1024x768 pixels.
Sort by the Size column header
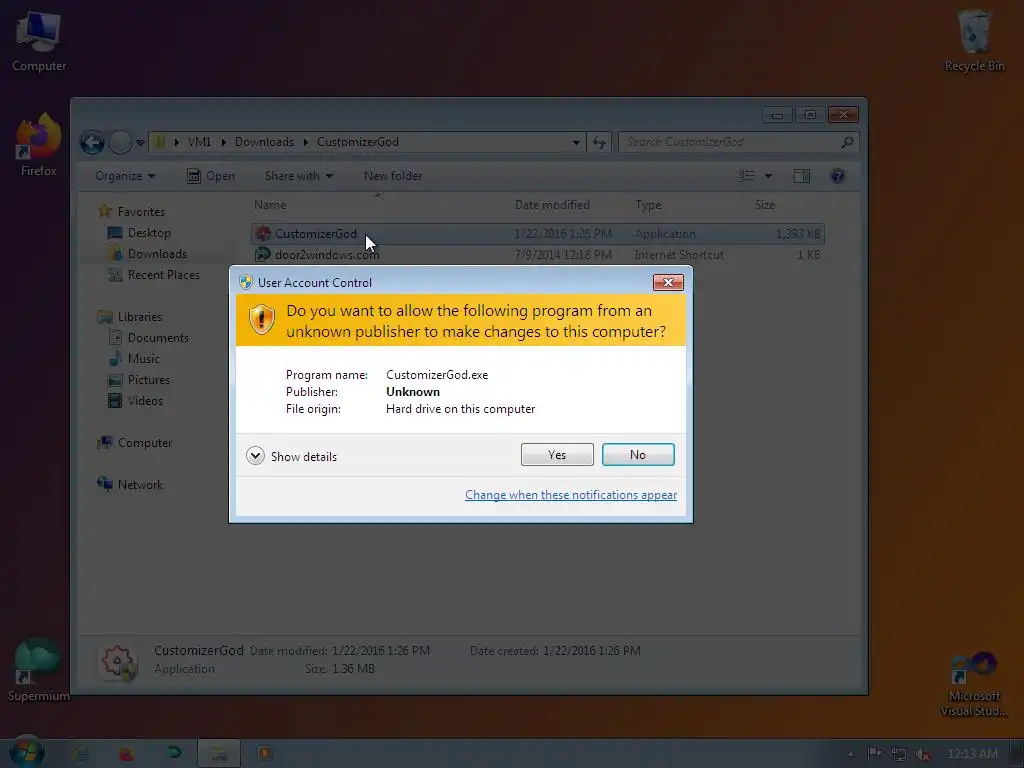click(765, 204)
